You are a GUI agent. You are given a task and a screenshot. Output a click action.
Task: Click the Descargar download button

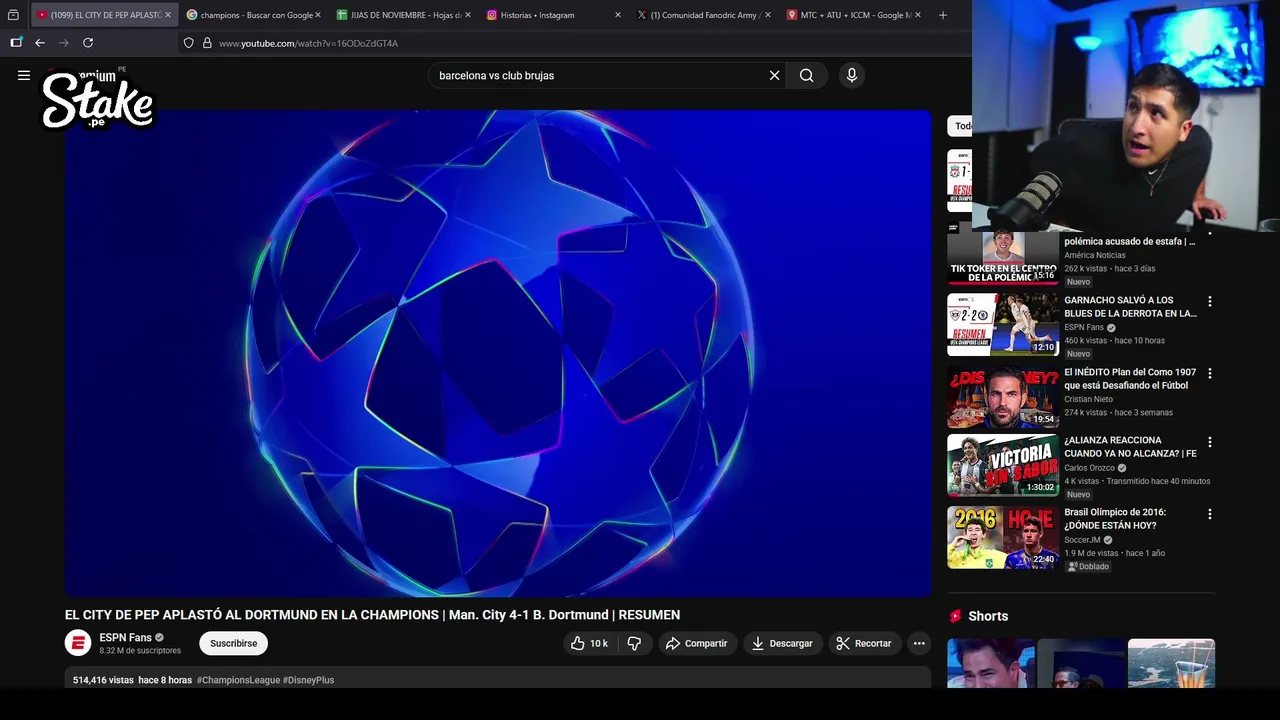pyautogui.click(x=783, y=643)
